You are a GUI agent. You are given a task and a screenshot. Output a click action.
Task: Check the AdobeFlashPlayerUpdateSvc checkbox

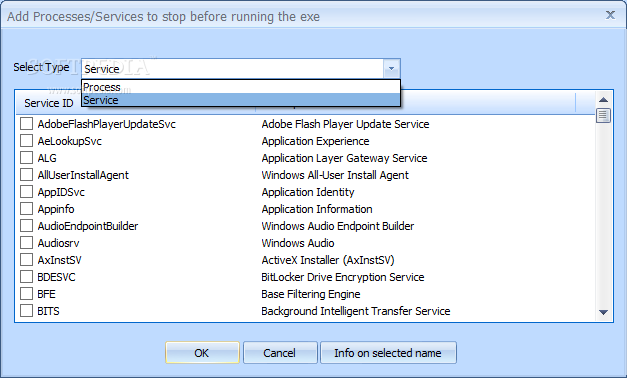point(26,124)
